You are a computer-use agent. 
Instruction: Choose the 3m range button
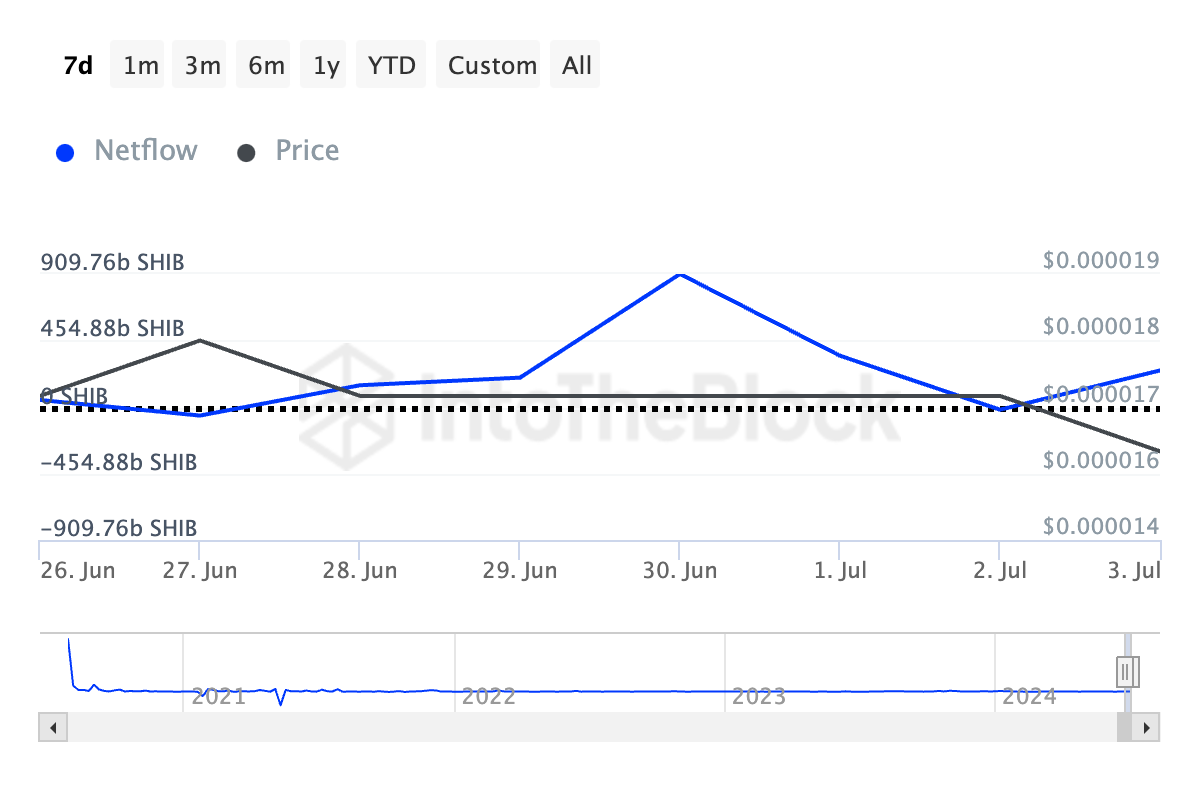pos(203,66)
